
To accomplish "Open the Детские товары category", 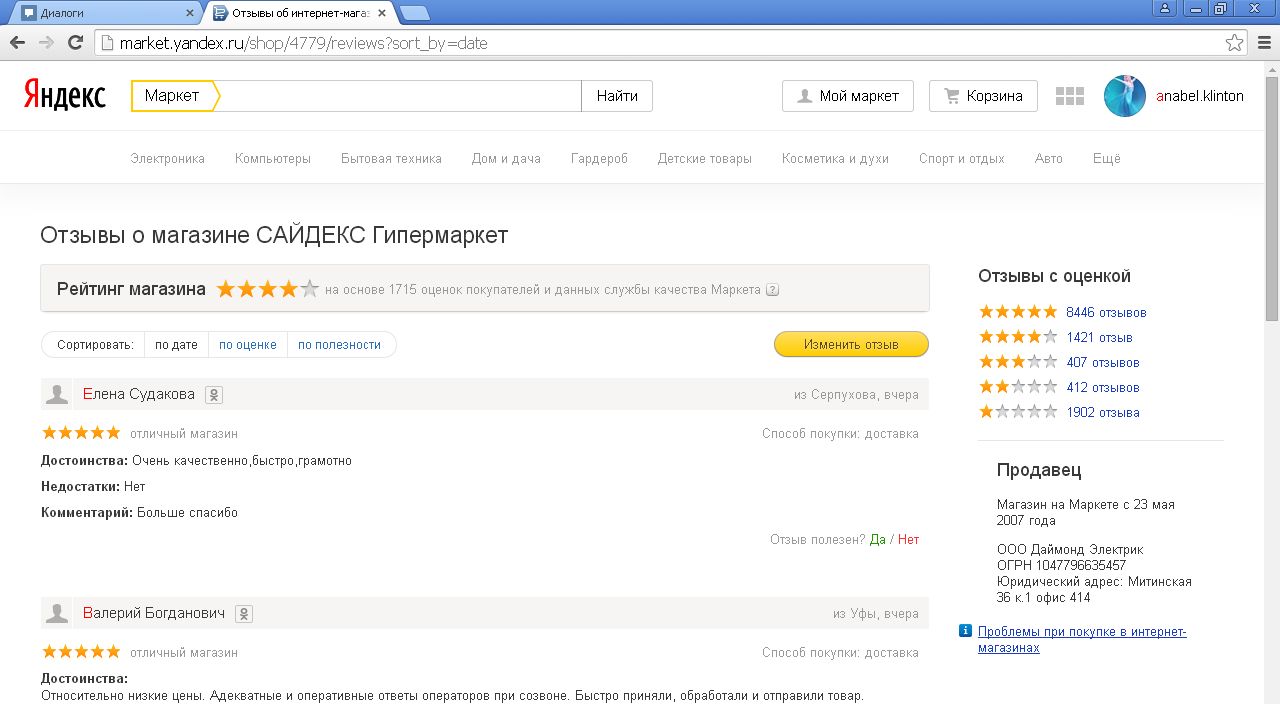I will [704, 158].
